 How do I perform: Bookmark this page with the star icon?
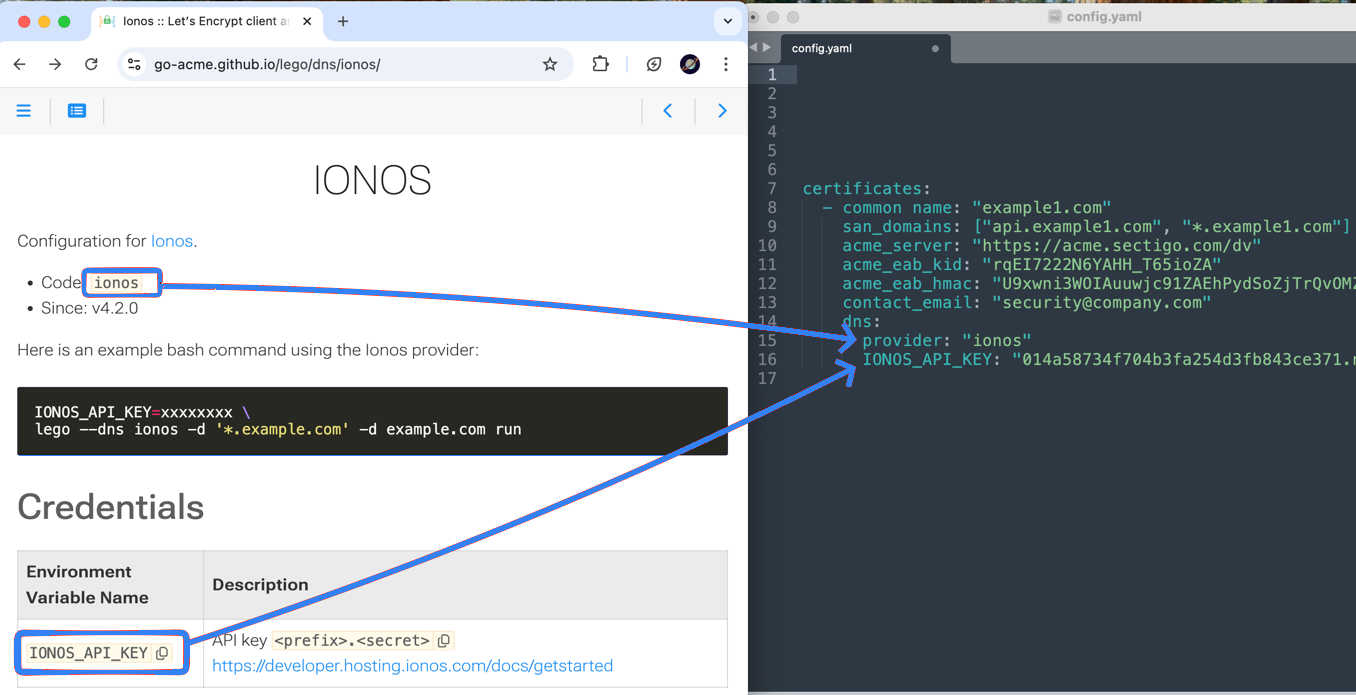550,64
